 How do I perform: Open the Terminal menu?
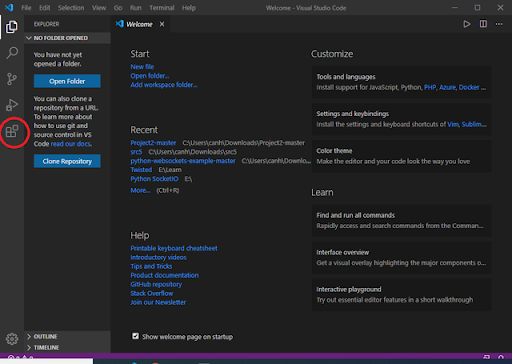[x=162, y=8]
